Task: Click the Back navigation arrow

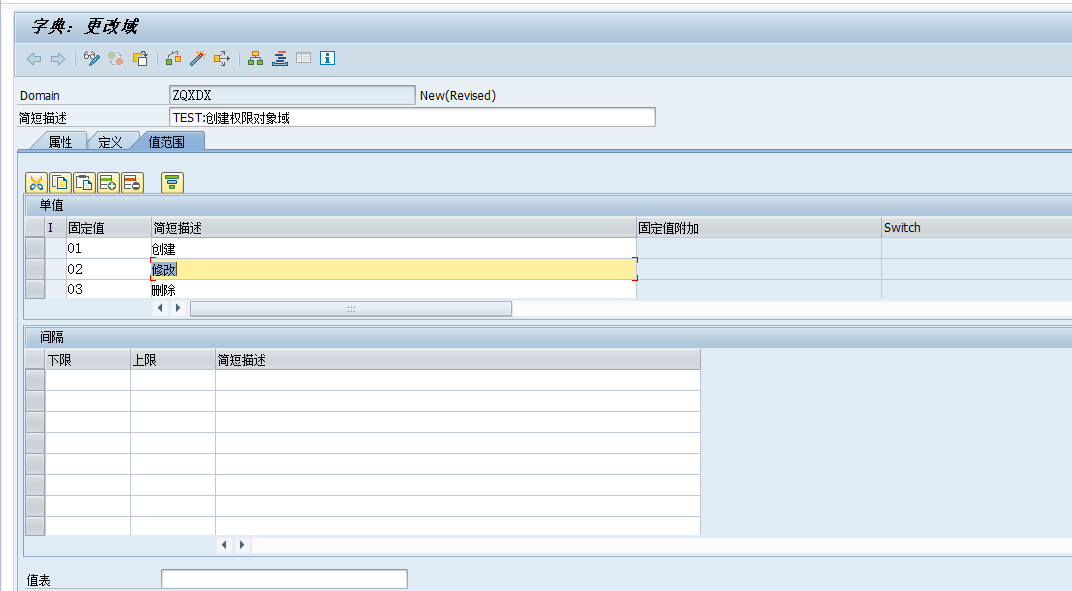Action: point(32,58)
